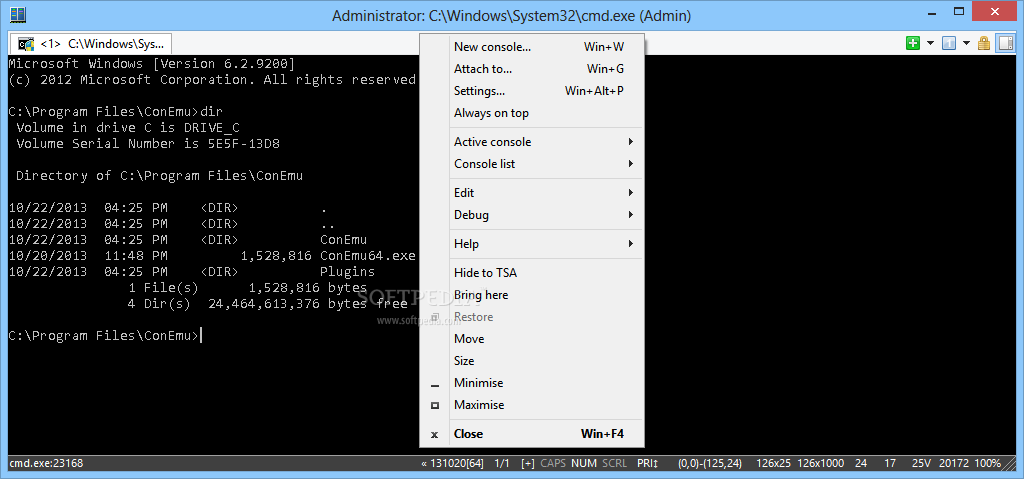Choose 'Attach to...' from the menu

tap(532, 69)
